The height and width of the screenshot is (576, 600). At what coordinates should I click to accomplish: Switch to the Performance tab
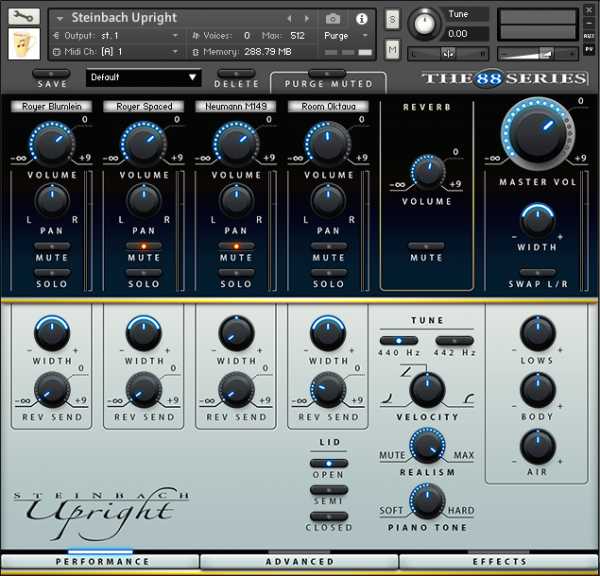pyautogui.click(x=100, y=561)
